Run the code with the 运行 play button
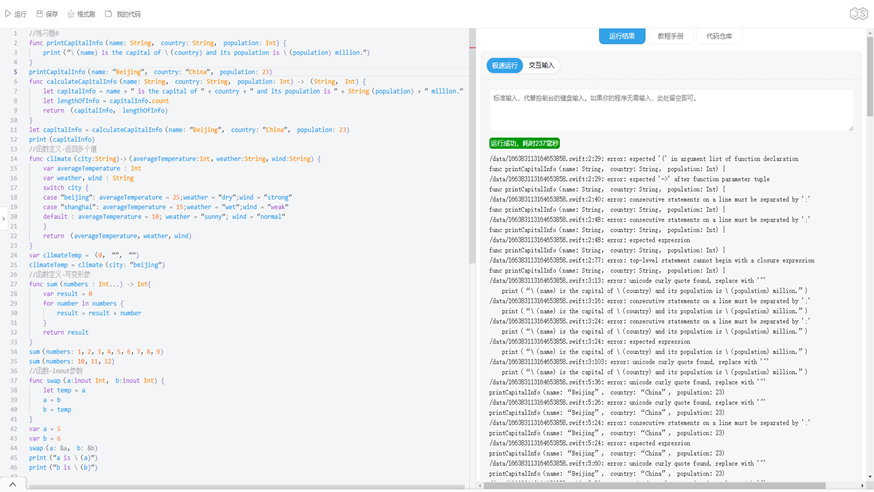The width and height of the screenshot is (874, 492). click(15, 14)
